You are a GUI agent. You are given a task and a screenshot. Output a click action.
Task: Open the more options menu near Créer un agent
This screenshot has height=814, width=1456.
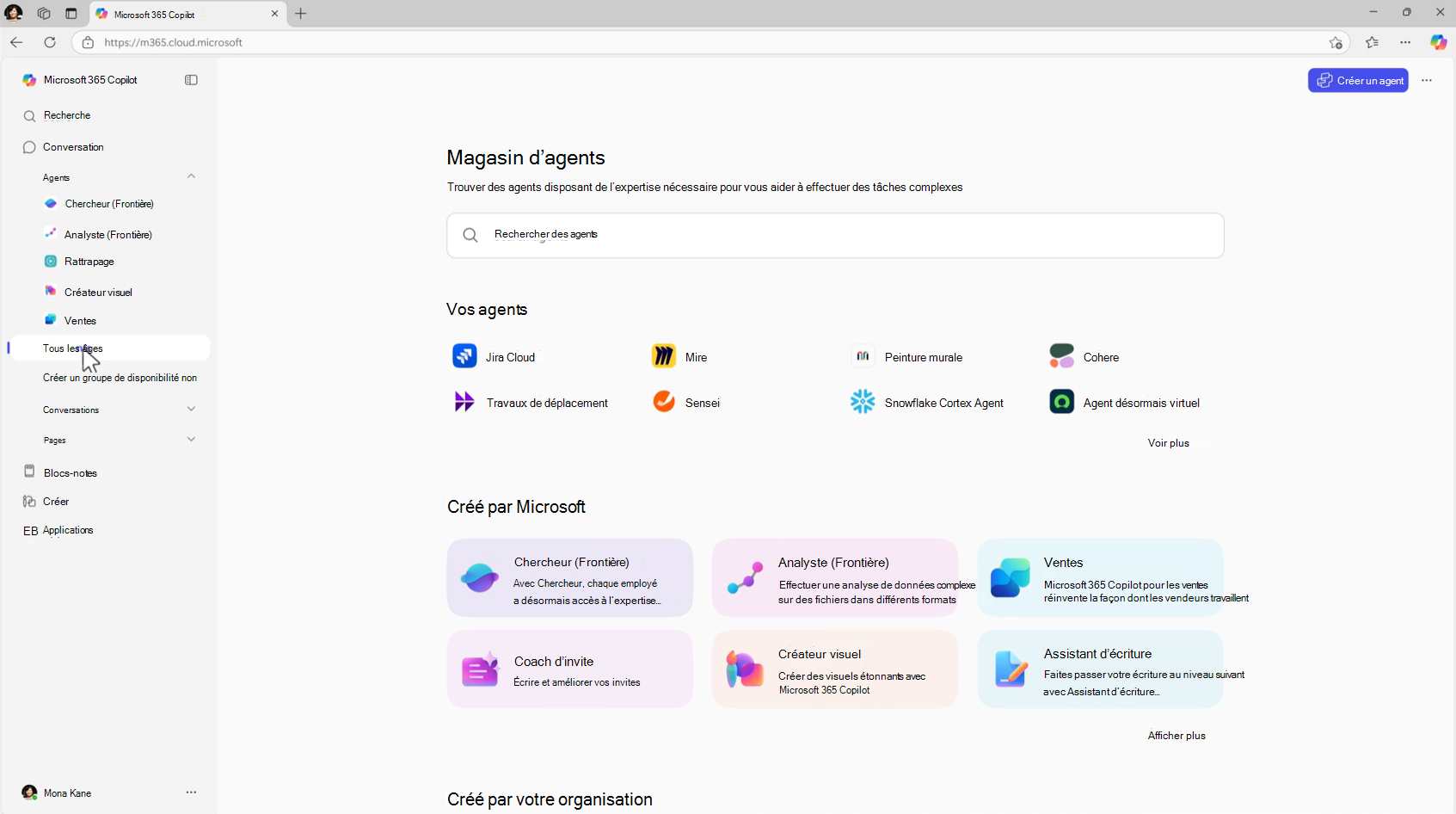coord(1427,80)
